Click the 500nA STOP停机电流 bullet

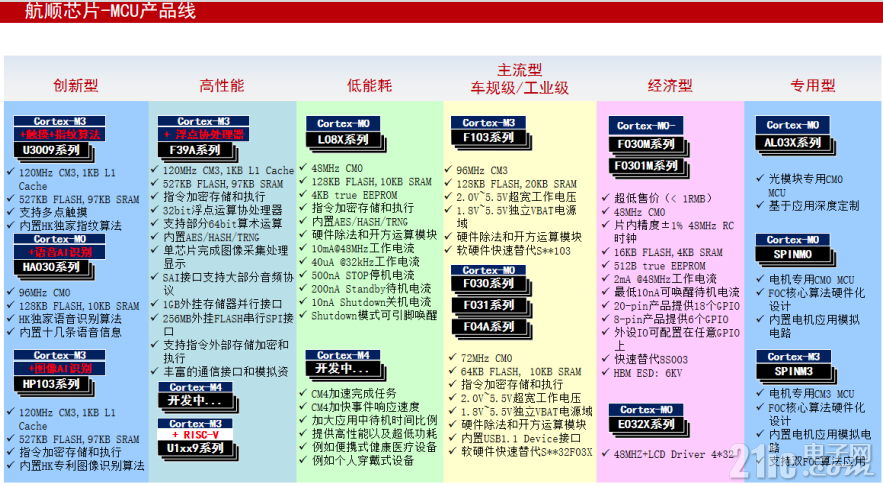pos(363,275)
